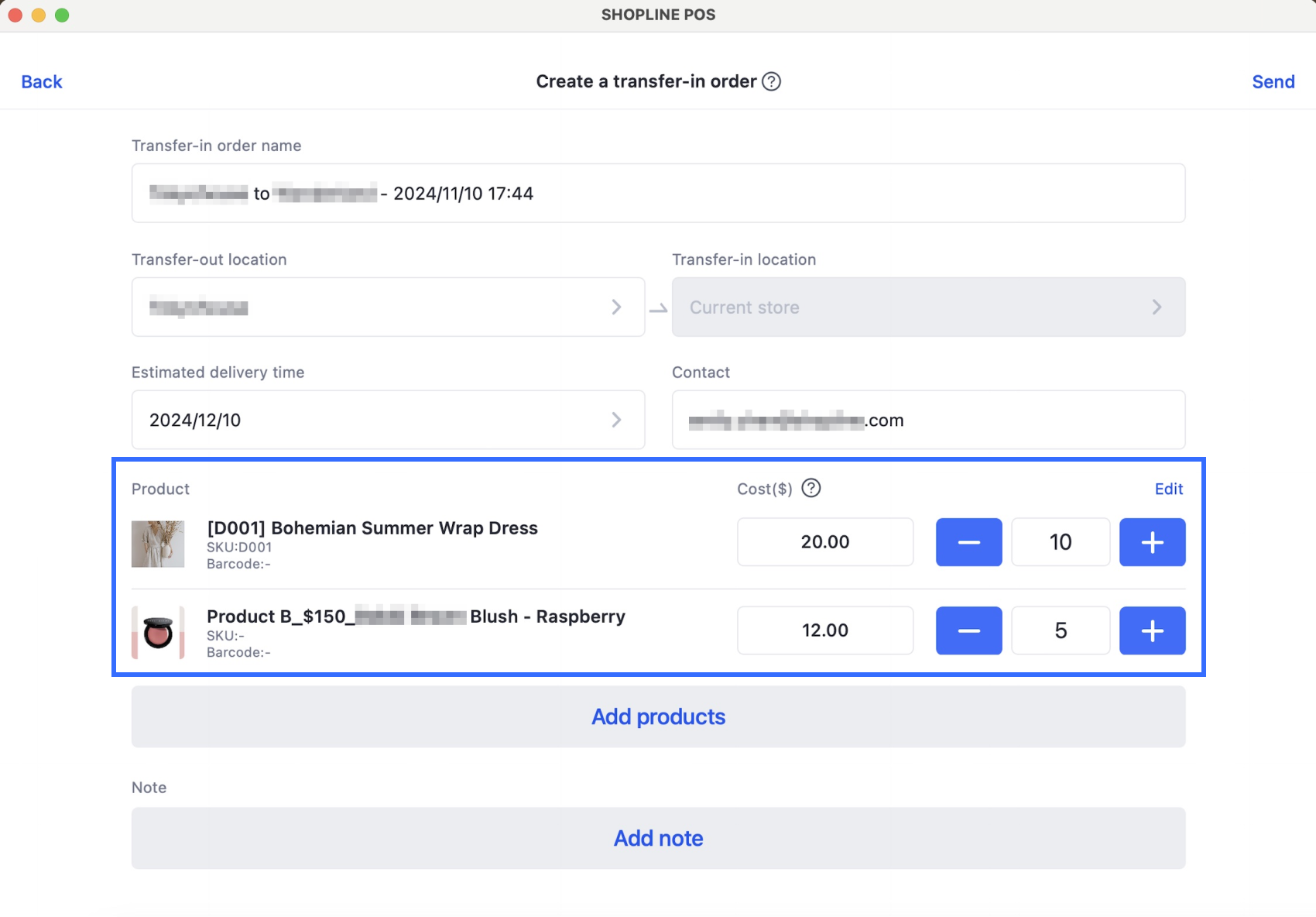Click the Add note button
This screenshot has height=917, width=1316.
(x=658, y=838)
